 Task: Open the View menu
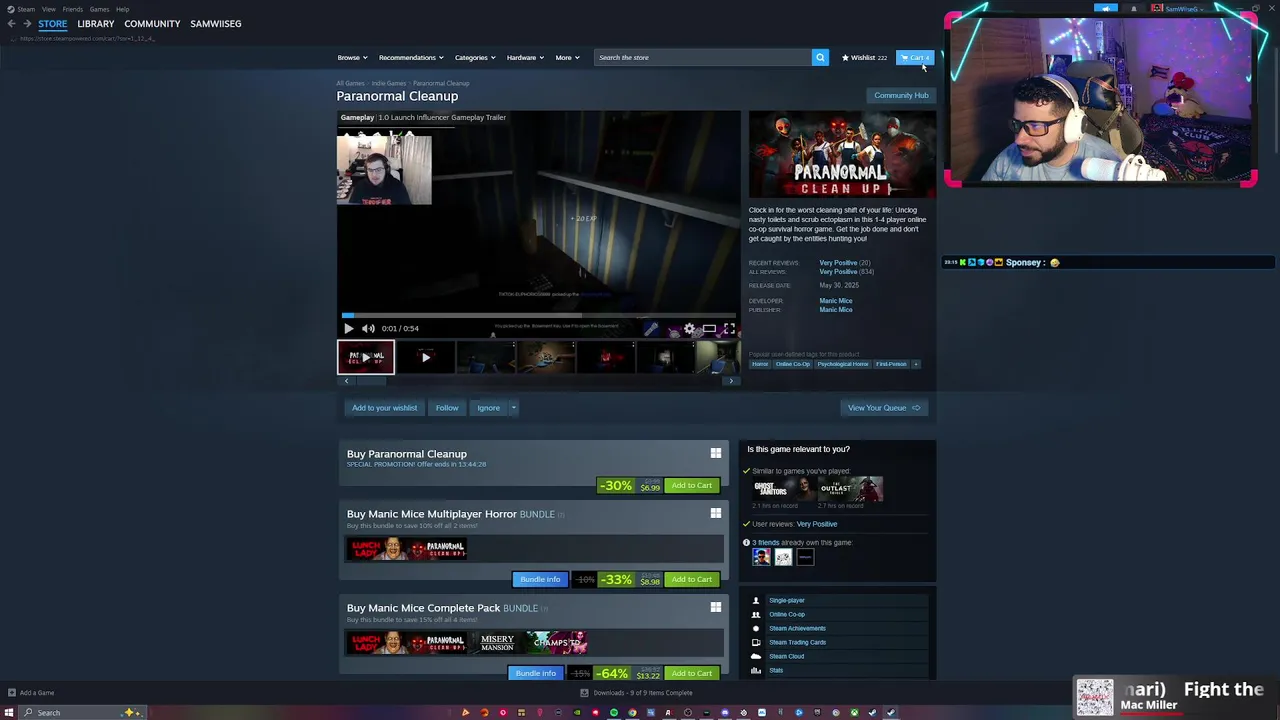[x=48, y=9]
